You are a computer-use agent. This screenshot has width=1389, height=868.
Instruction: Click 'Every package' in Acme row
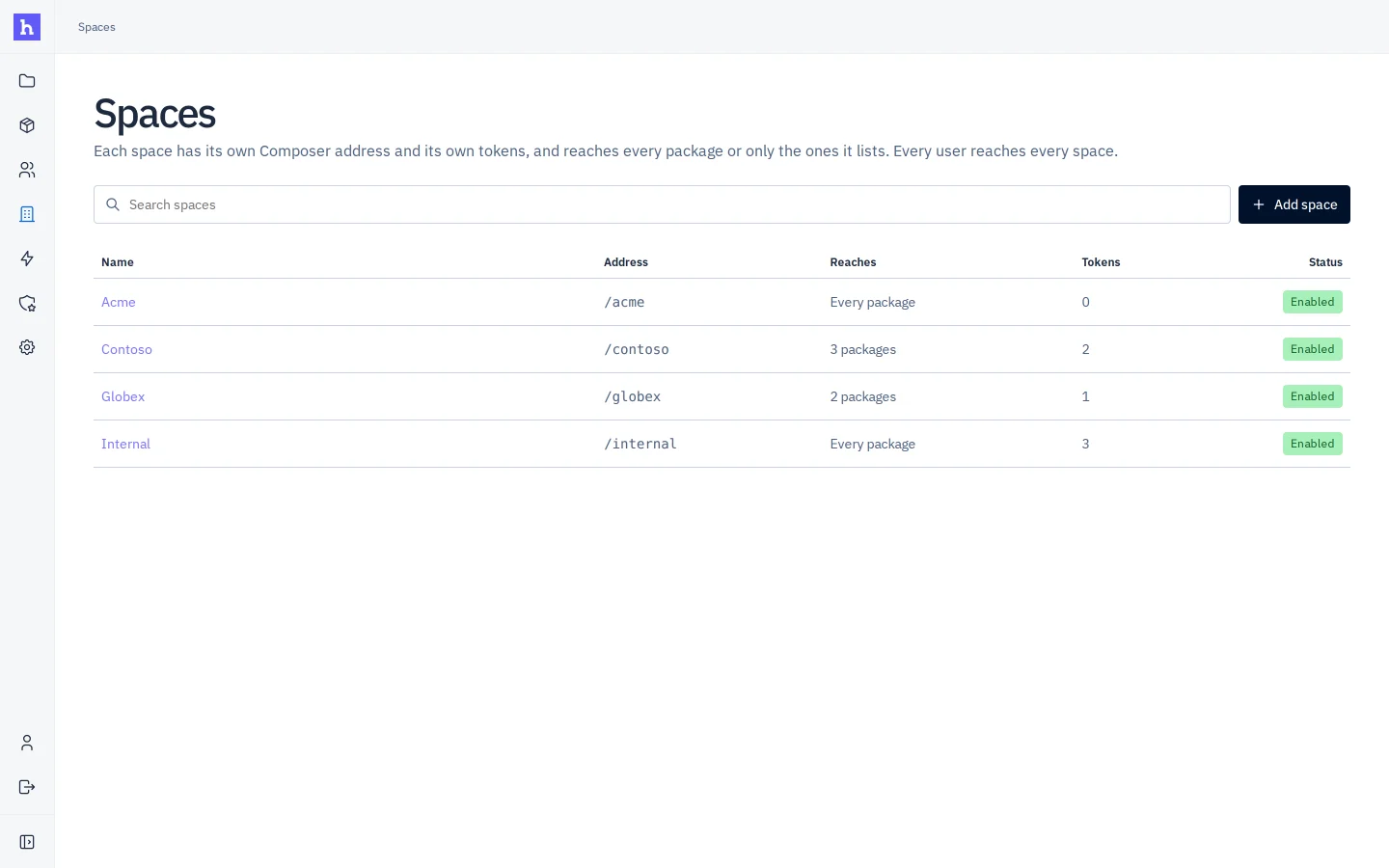pos(873,302)
